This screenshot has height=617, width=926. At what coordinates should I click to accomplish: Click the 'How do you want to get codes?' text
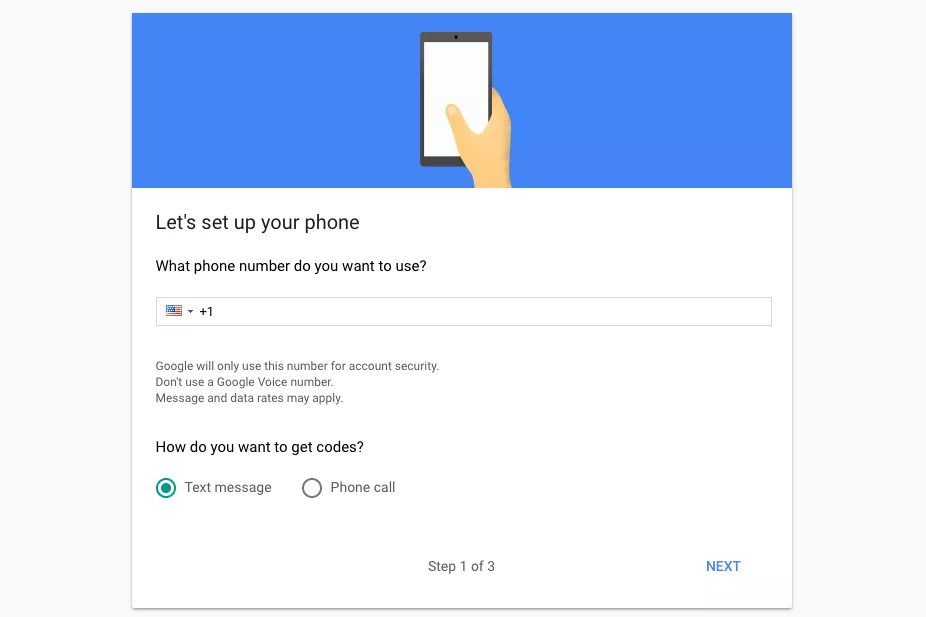[x=260, y=447]
